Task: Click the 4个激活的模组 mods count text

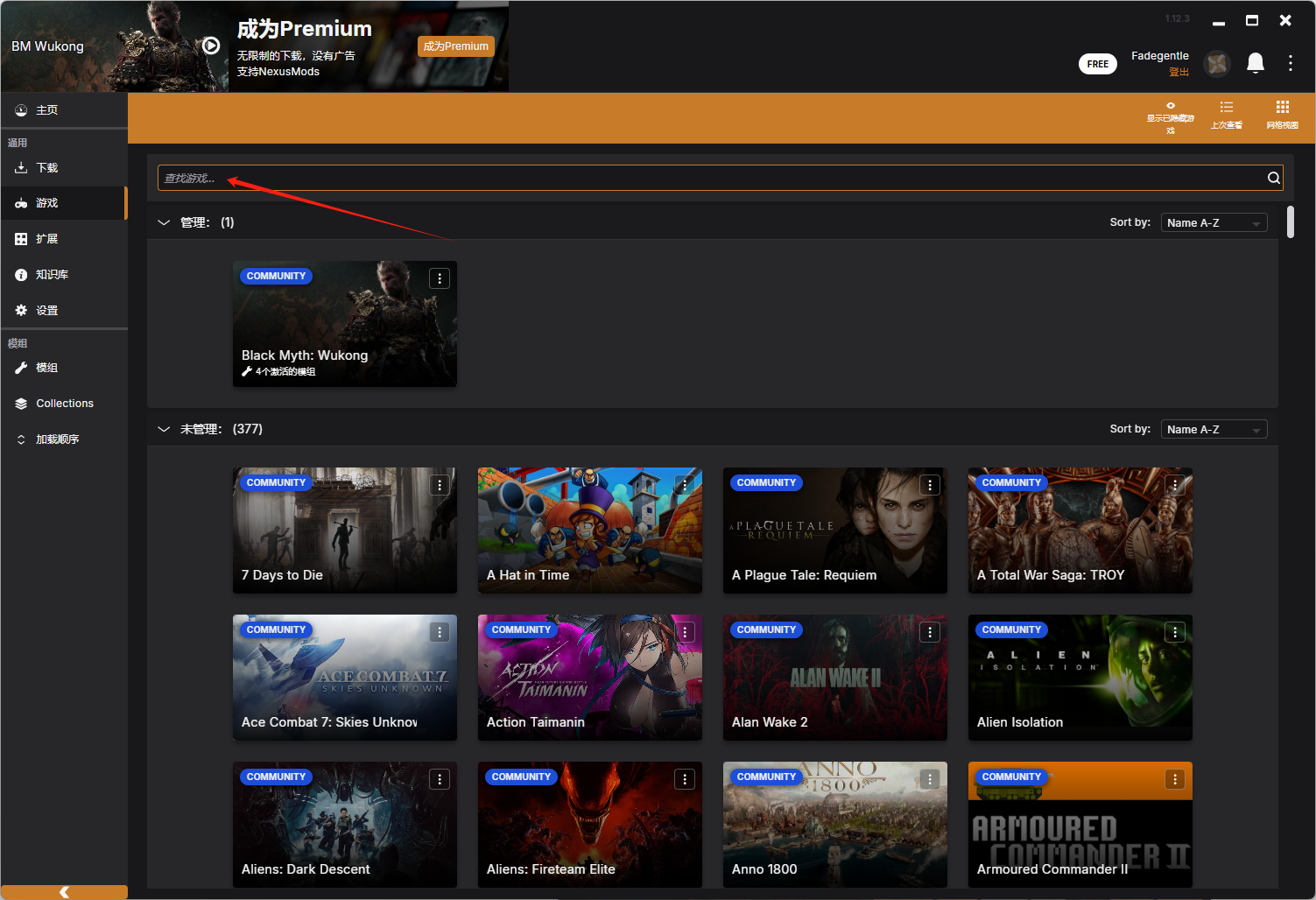Action: point(285,372)
